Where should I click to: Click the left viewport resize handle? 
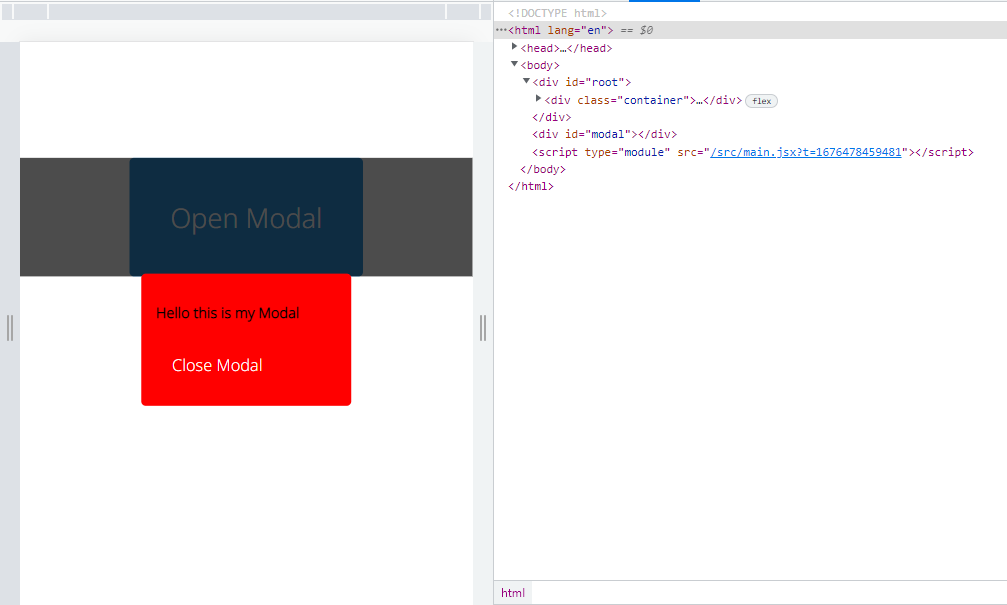point(10,328)
